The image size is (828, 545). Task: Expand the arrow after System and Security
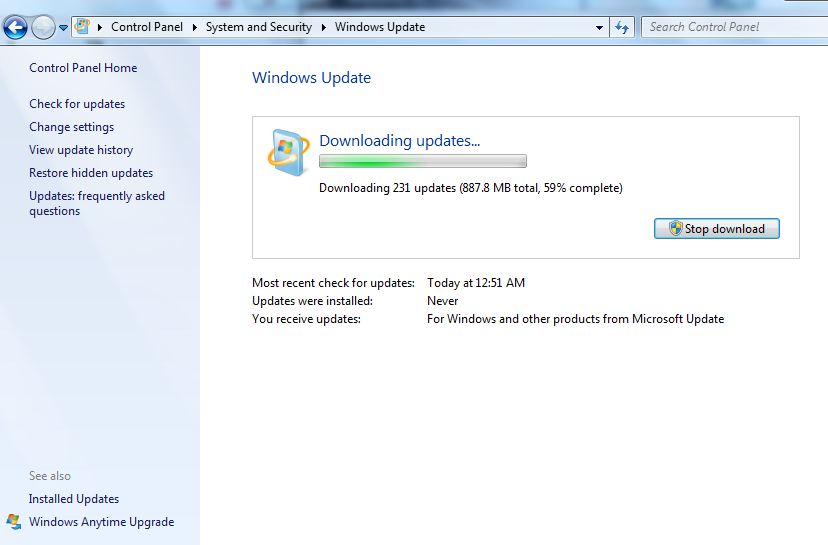[324, 27]
